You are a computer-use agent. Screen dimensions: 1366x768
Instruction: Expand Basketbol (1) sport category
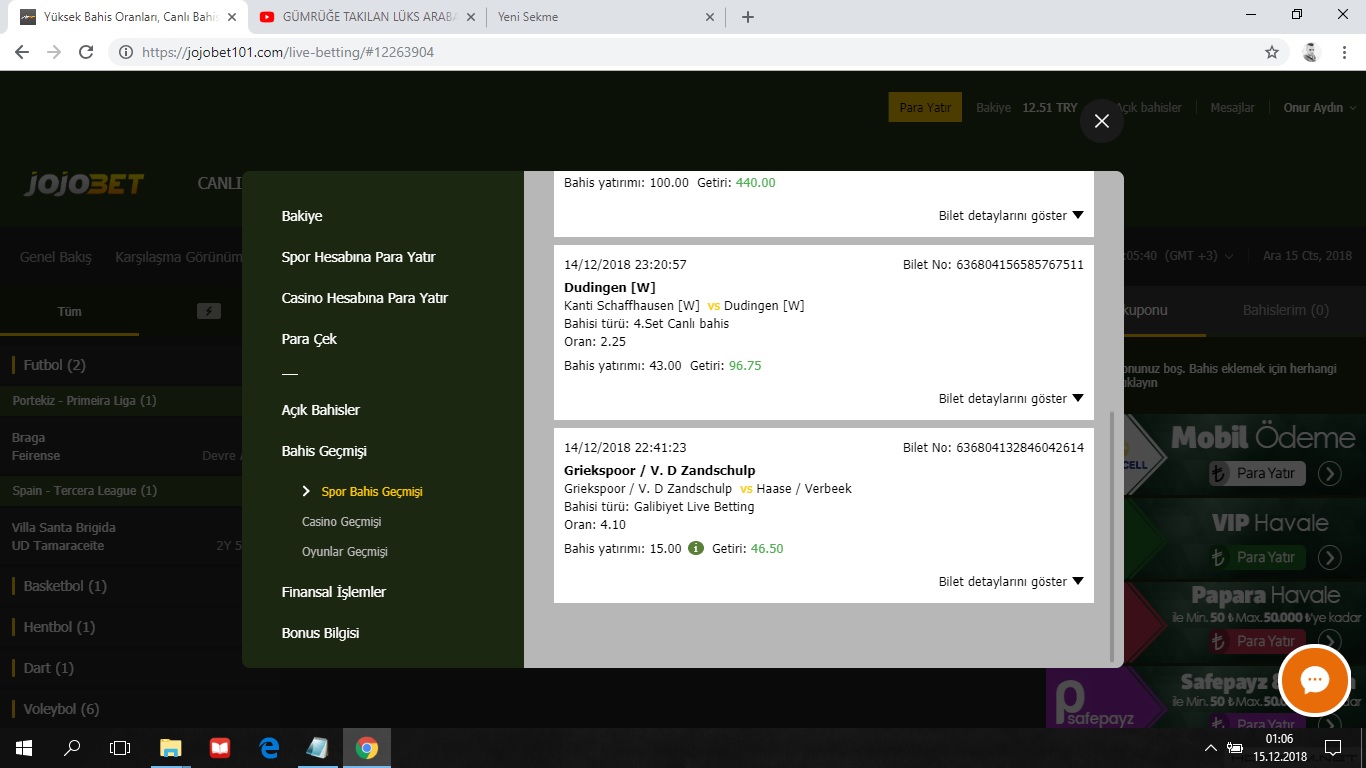(x=65, y=586)
